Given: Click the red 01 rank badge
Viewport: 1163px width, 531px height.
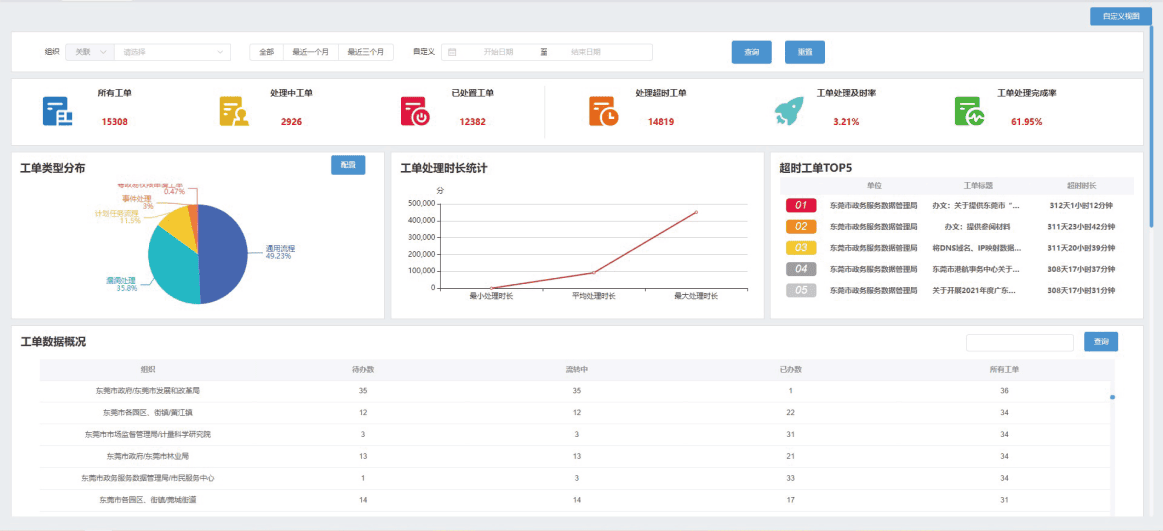Looking at the screenshot, I should (800, 205).
